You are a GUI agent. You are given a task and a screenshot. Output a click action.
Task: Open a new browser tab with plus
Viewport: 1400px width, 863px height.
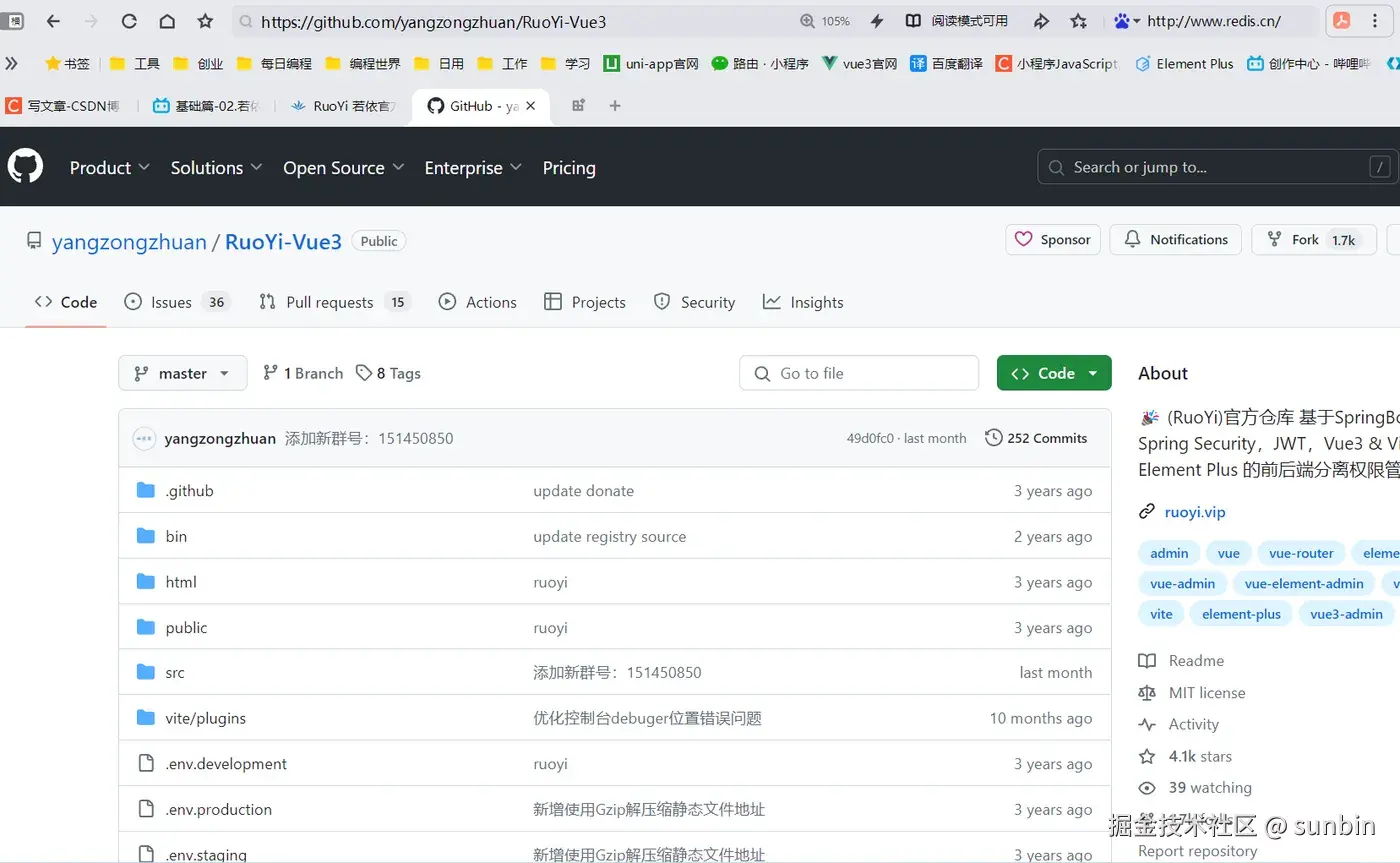click(615, 105)
